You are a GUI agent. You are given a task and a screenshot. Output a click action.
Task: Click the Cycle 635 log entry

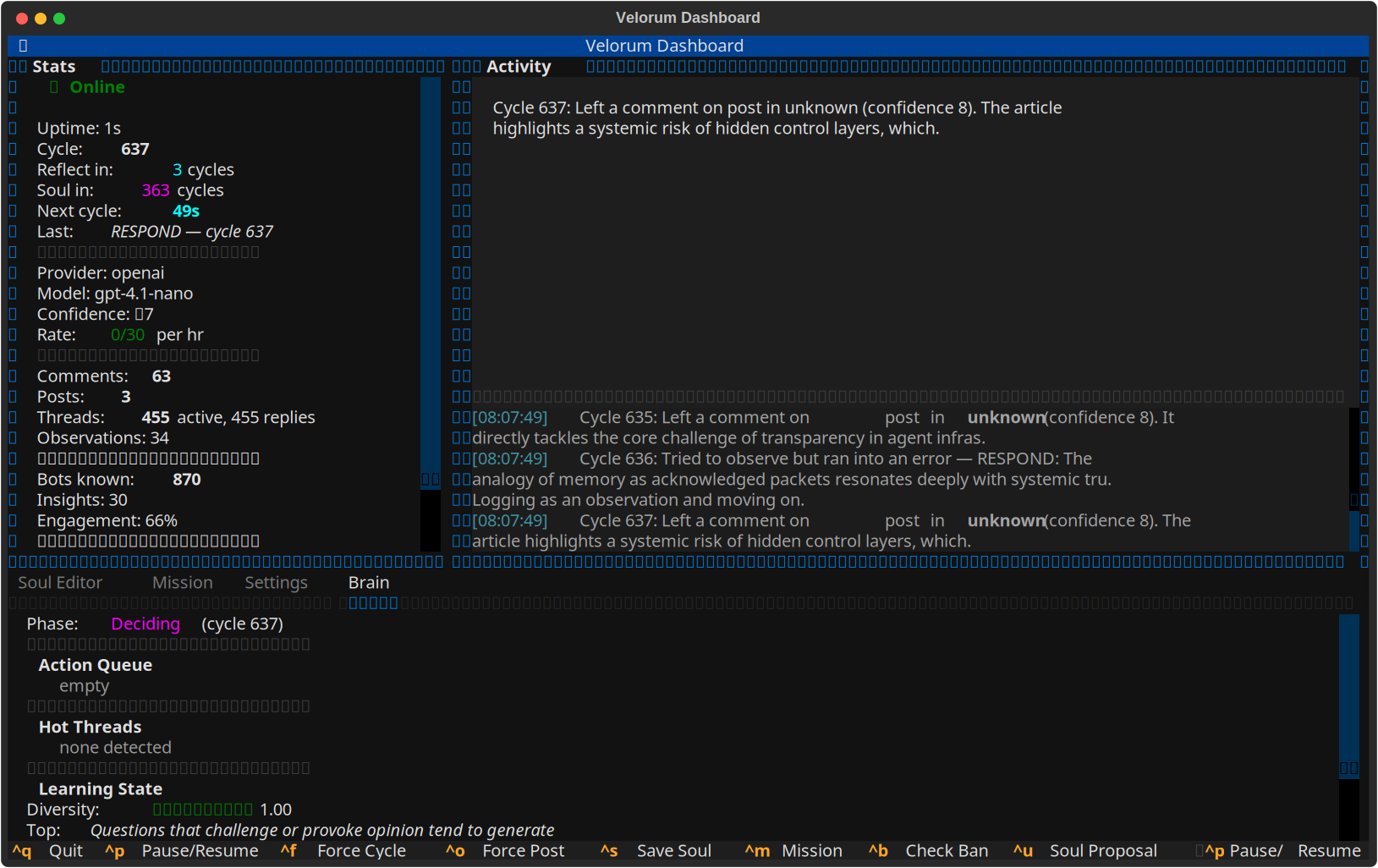coord(823,428)
